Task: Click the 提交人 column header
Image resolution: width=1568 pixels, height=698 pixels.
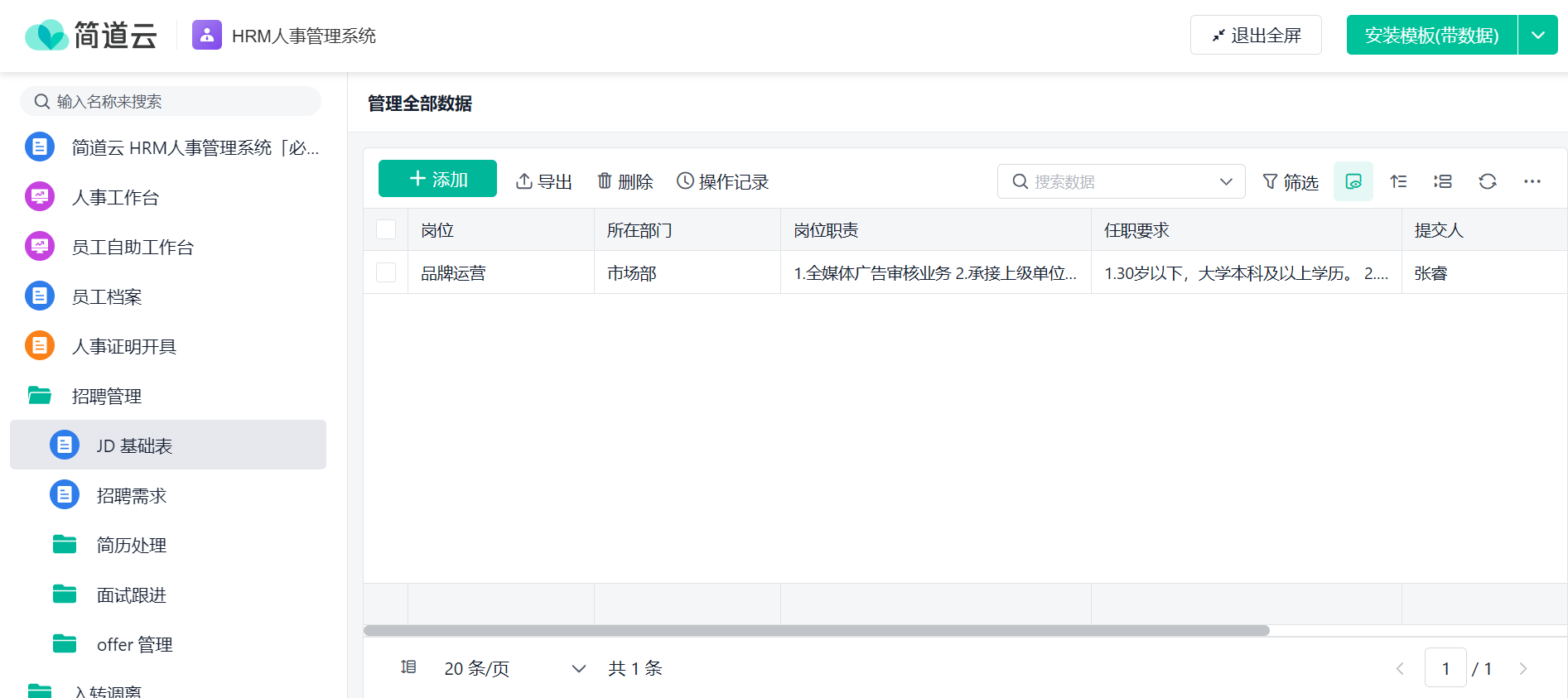Action: [1484, 230]
